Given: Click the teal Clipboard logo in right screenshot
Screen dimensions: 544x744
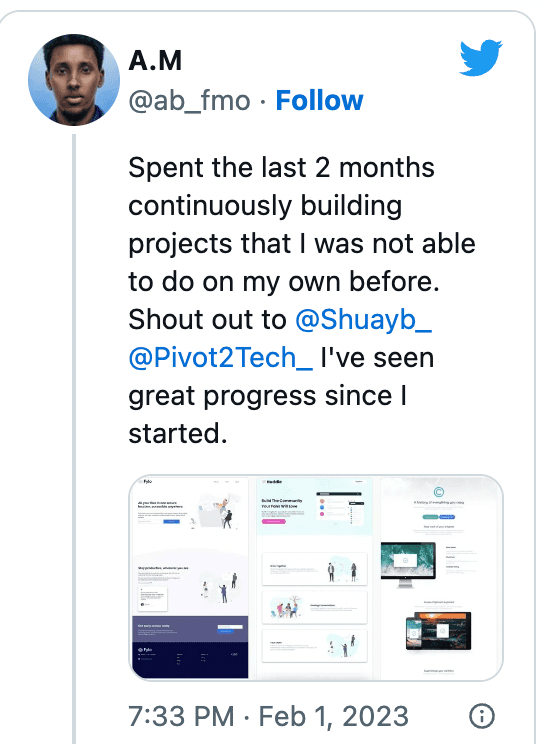Looking at the screenshot, I should (439, 493).
